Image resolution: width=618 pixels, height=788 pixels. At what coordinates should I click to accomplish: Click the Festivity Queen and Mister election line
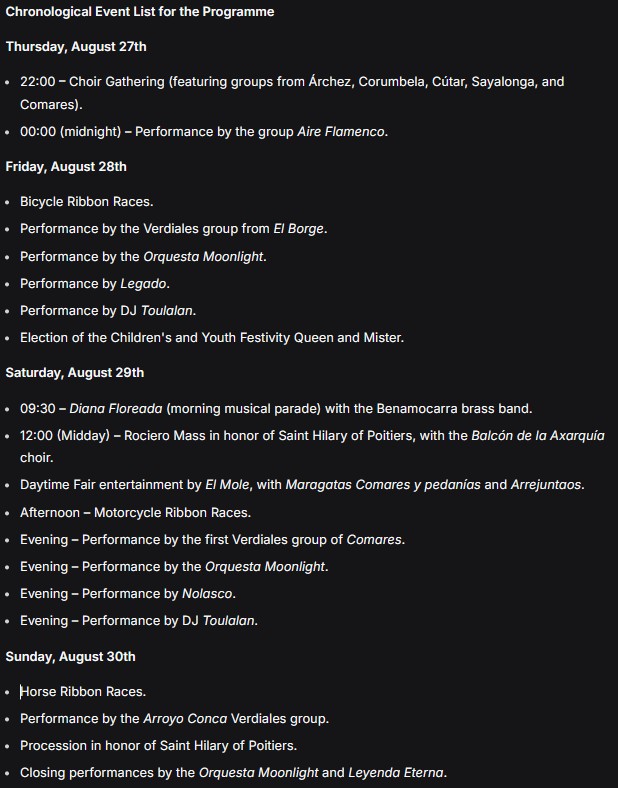pos(212,337)
